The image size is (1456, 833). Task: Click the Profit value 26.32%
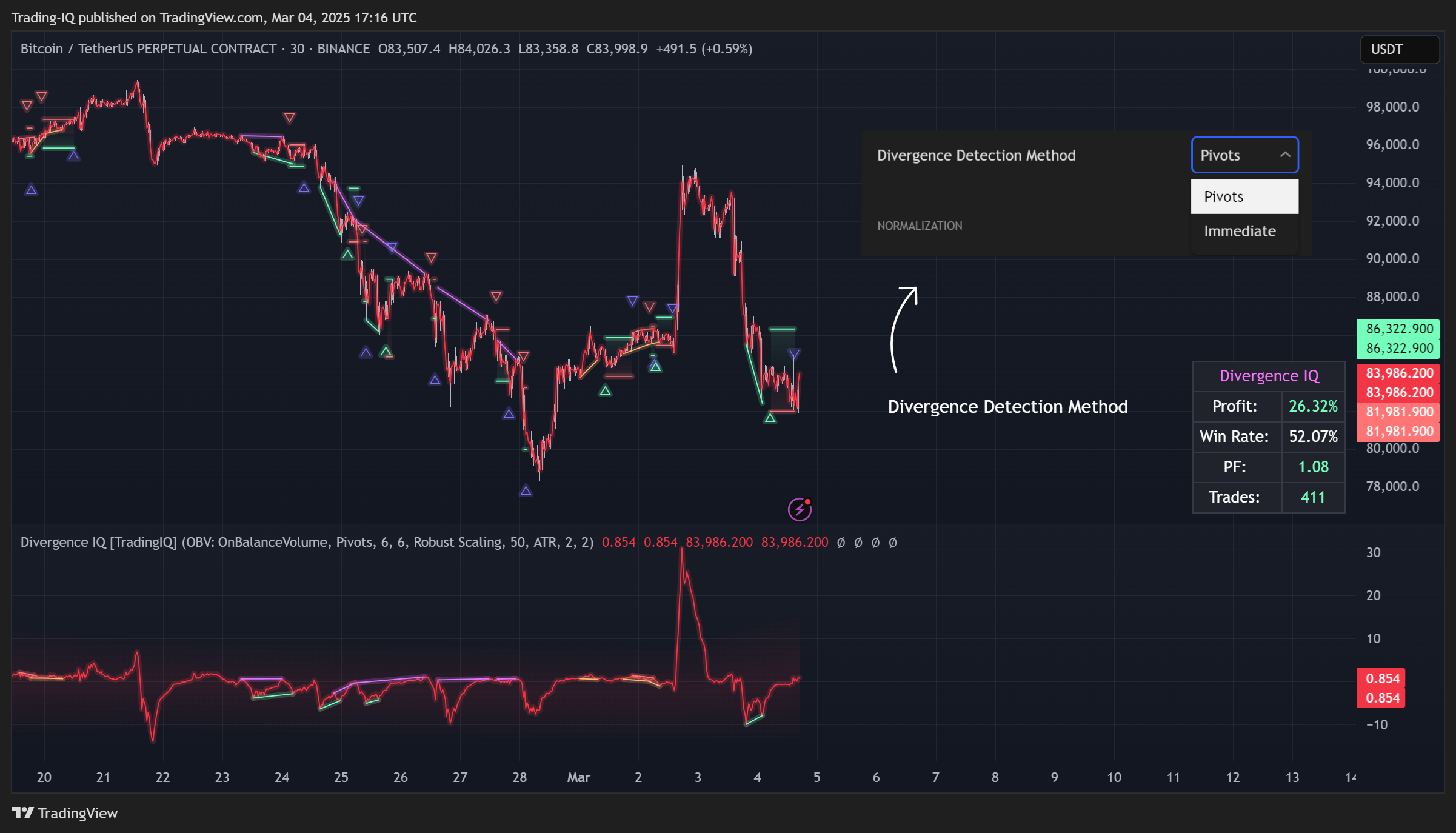1313,406
